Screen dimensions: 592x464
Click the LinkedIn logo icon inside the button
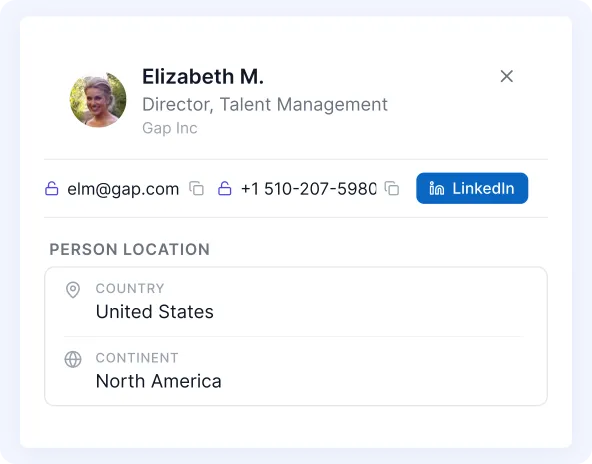(436, 188)
